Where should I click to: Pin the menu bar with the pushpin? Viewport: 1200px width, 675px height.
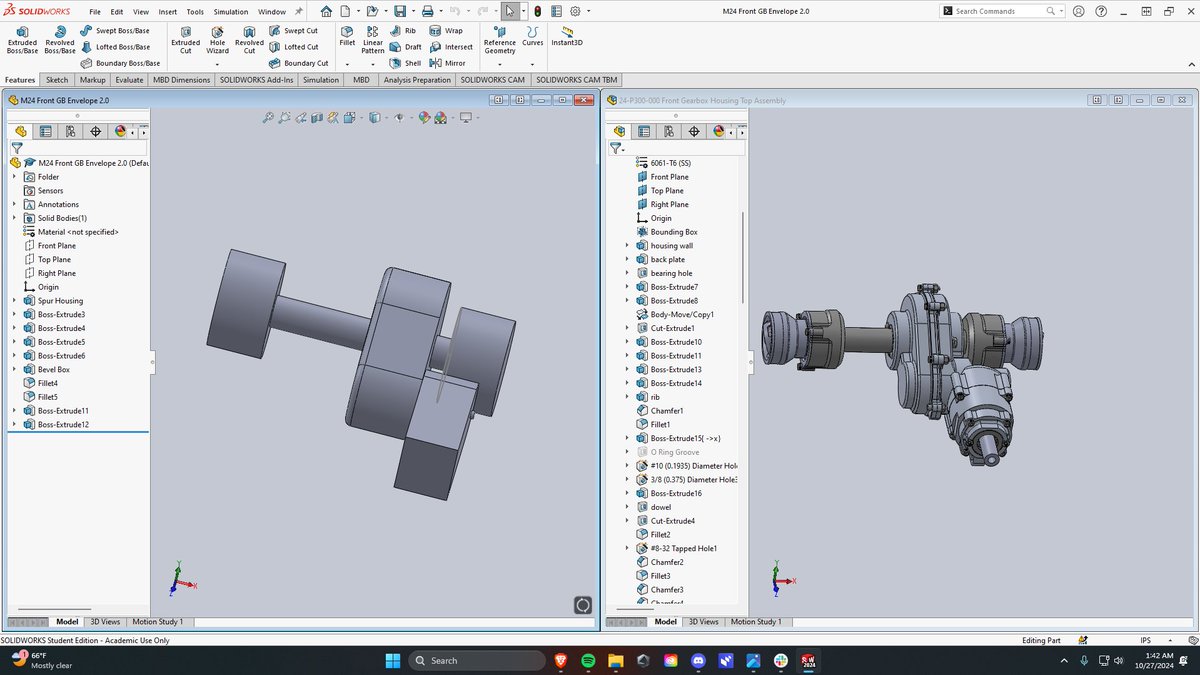298,11
